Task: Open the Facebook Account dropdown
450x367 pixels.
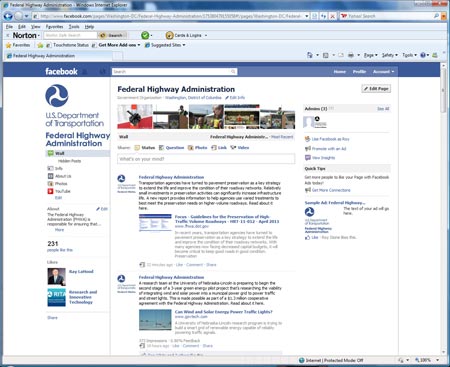Action: click(x=383, y=71)
